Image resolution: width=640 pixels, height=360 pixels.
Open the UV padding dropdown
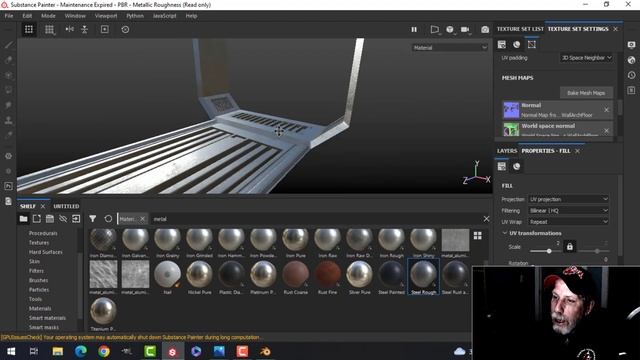(586, 58)
